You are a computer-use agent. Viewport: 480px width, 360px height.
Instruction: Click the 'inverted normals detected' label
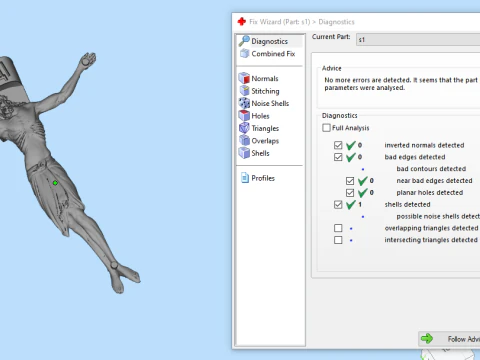424,145
